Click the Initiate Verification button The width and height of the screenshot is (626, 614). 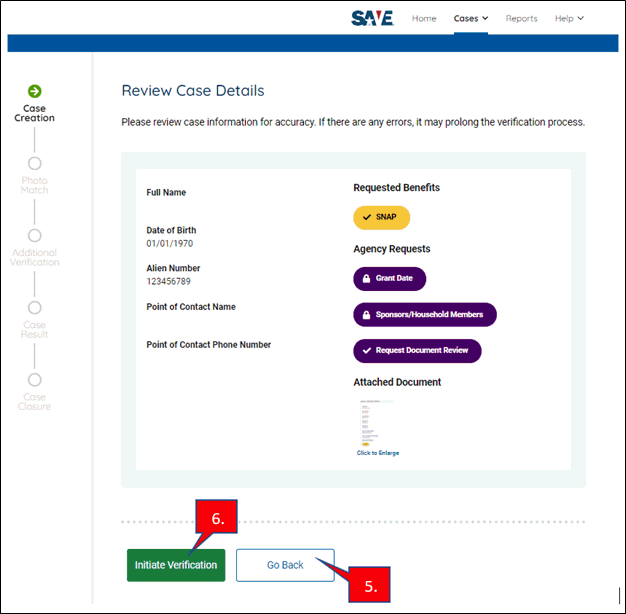pos(176,565)
